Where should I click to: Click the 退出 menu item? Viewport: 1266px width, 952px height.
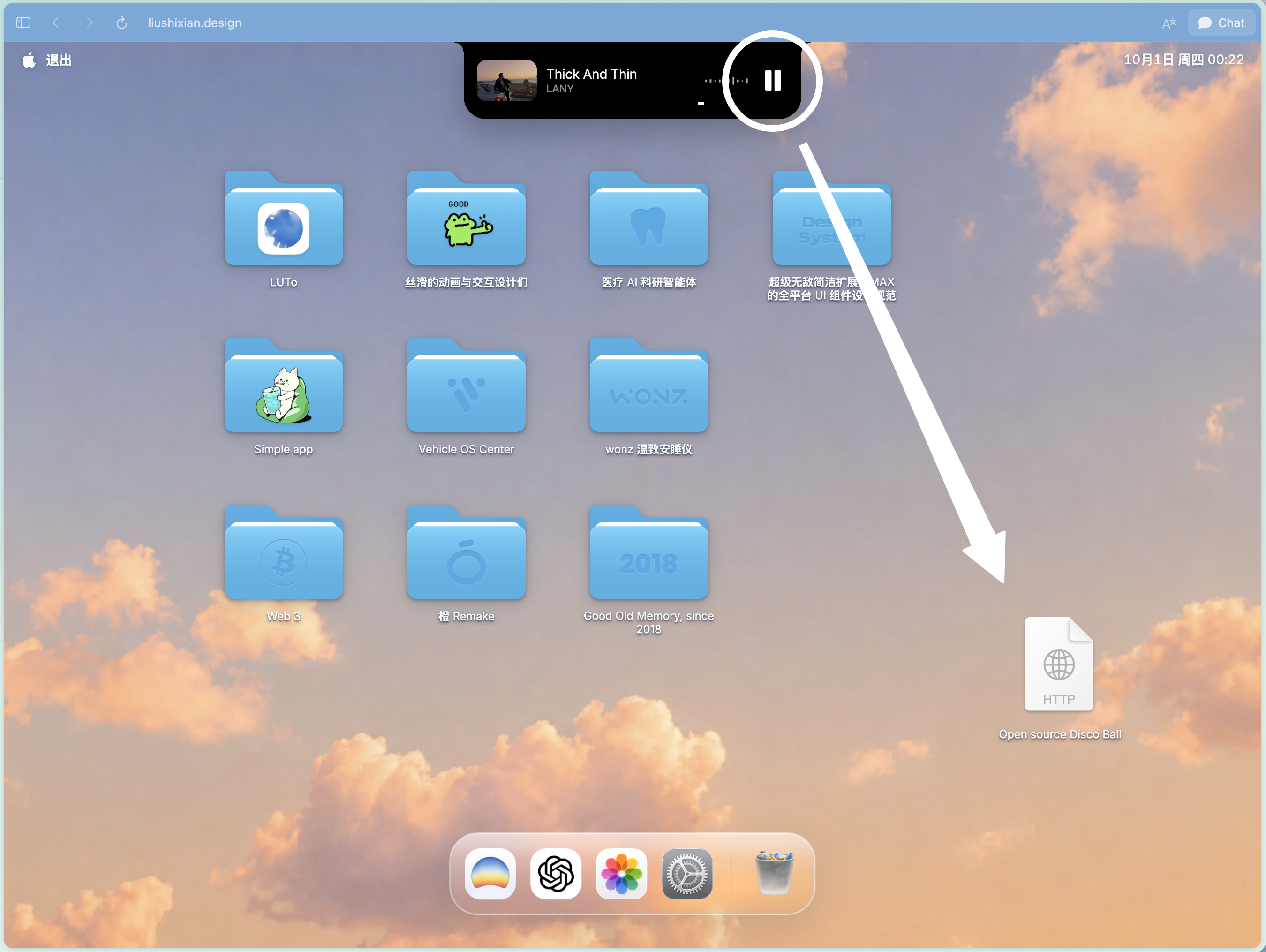coord(59,60)
